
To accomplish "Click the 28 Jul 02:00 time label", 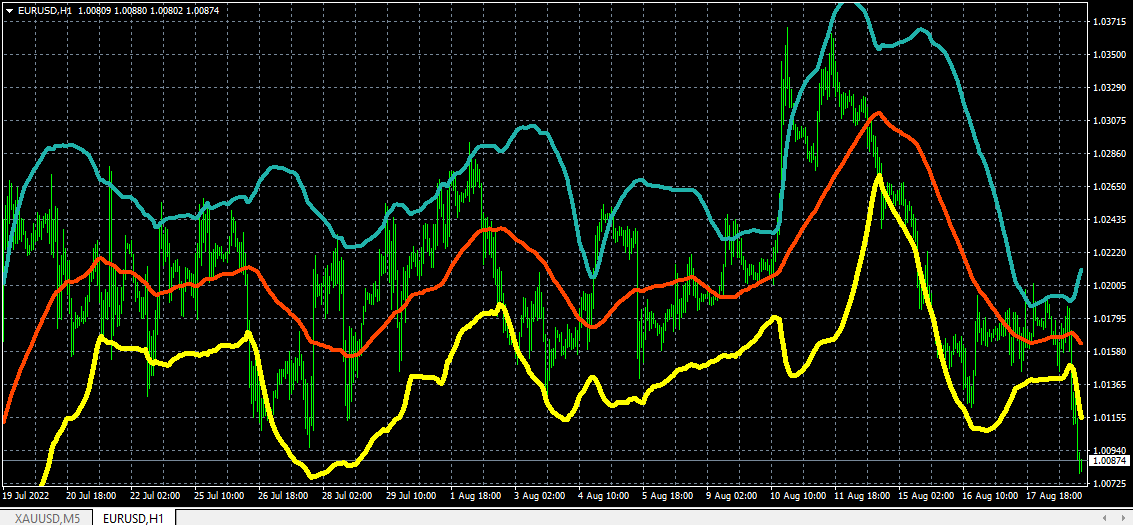I will pos(347,496).
